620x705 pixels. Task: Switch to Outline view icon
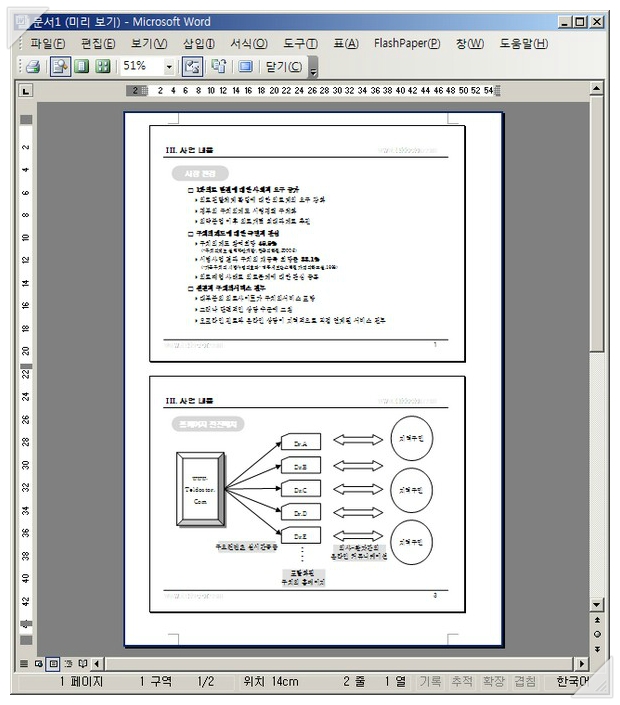tap(68, 663)
